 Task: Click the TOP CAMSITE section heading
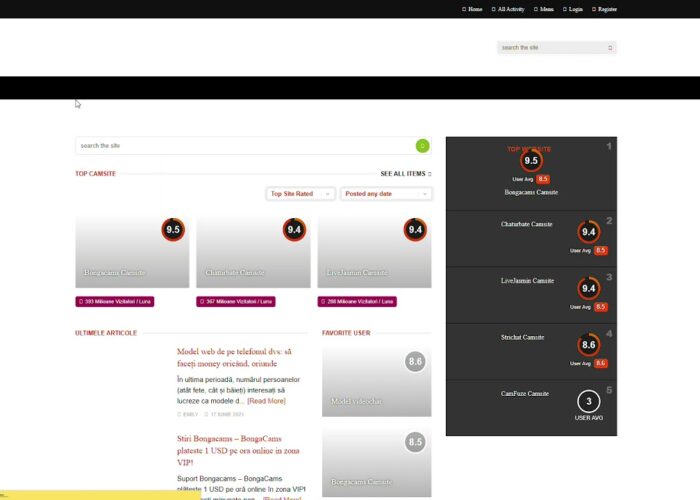click(x=96, y=174)
